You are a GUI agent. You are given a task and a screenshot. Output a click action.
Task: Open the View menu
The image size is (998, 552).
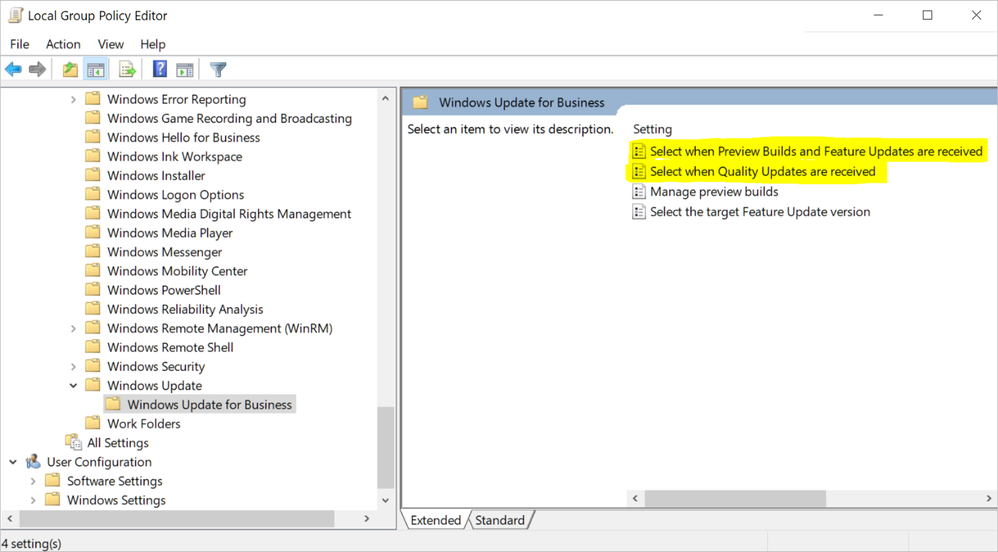click(111, 44)
